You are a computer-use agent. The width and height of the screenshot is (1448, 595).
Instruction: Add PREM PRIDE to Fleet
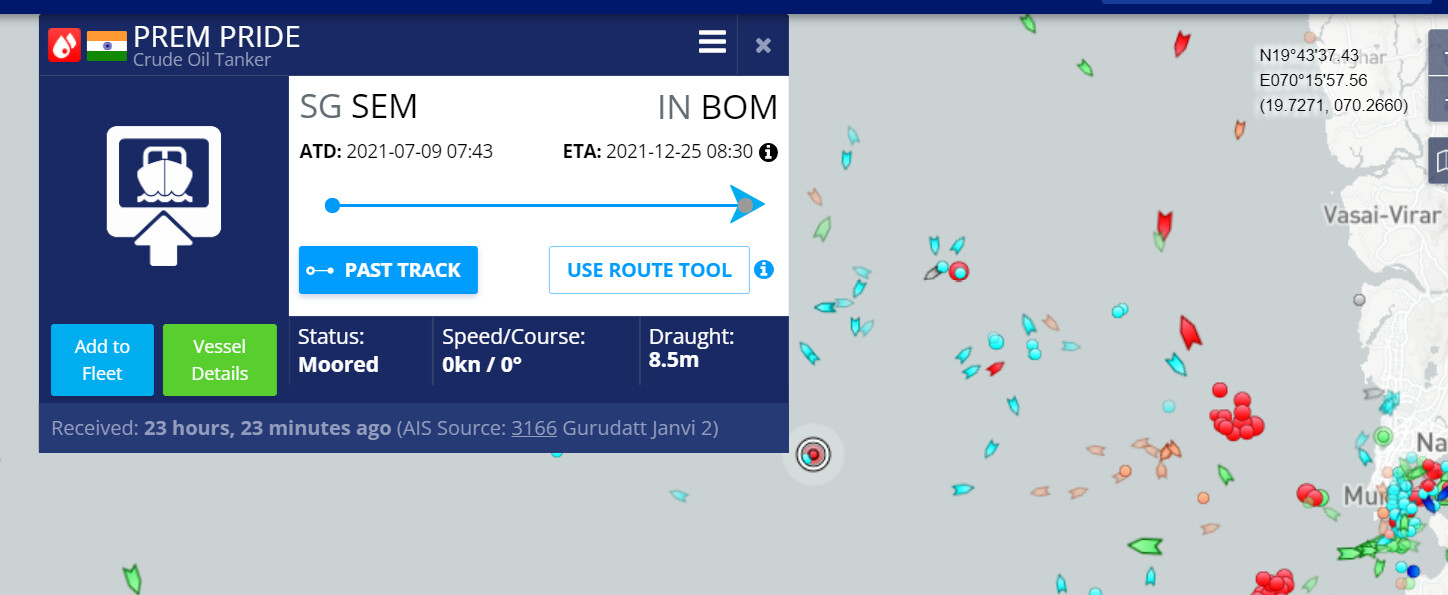point(102,360)
